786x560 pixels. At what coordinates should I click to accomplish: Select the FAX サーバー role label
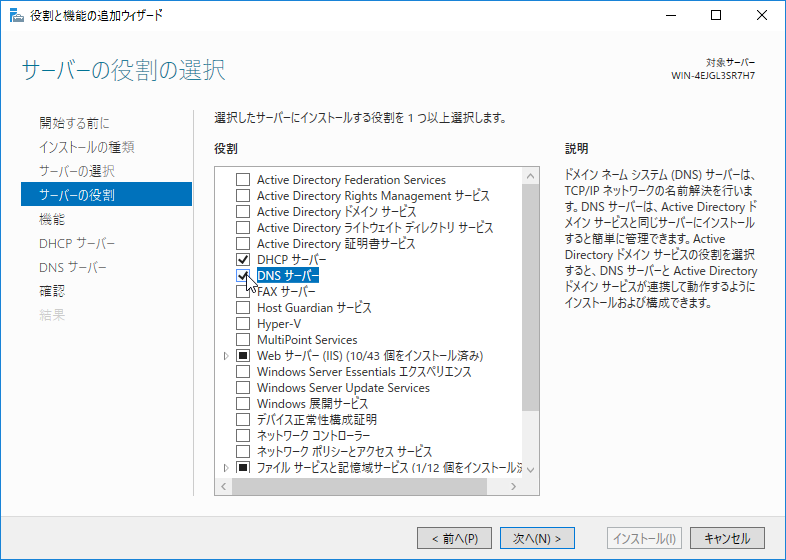point(286,292)
